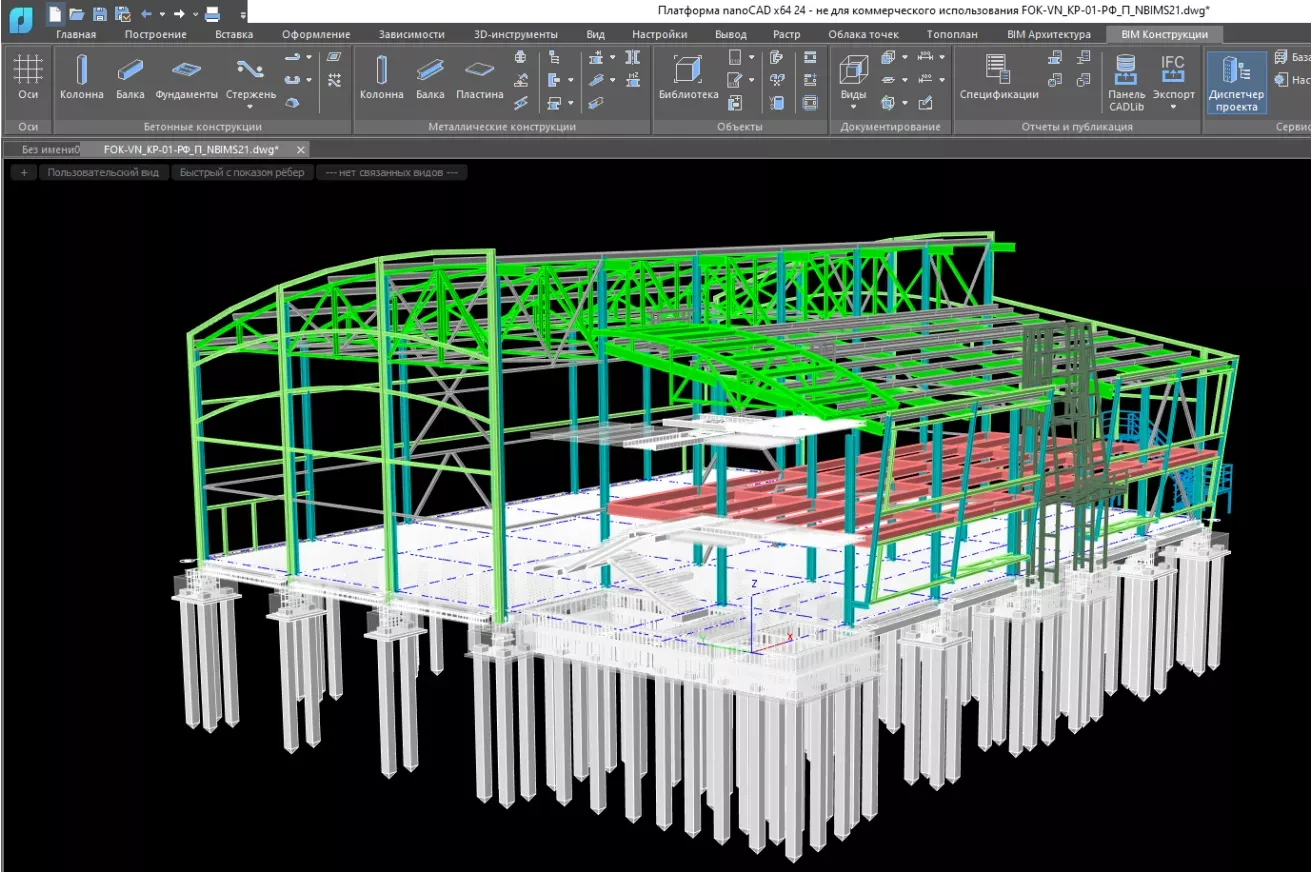Open the Облака точек ribbon tab
The height and width of the screenshot is (872, 1312).
click(862, 33)
